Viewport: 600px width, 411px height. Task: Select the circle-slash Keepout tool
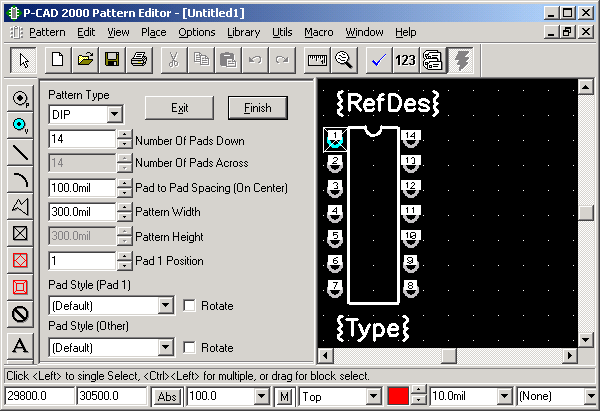pos(20,314)
